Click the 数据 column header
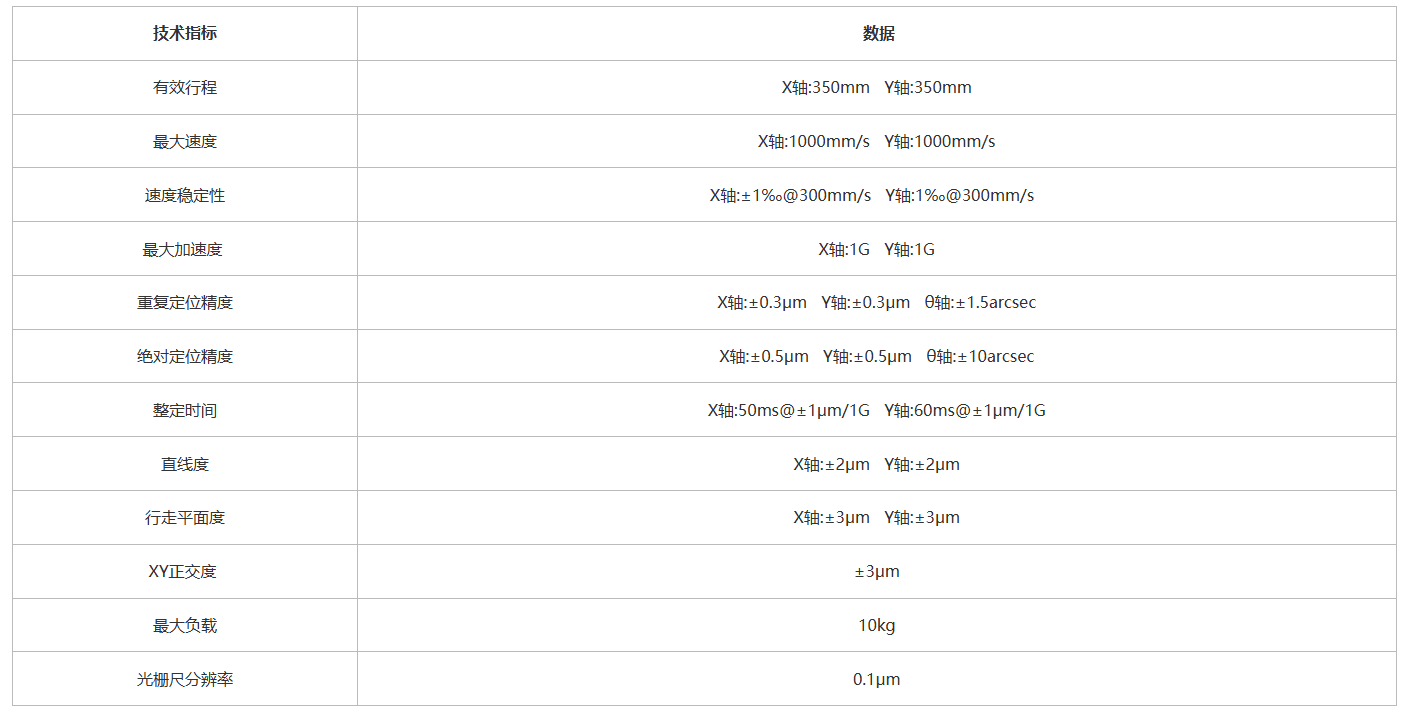Viewport: 1414px width, 715px height. pos(877,34)
